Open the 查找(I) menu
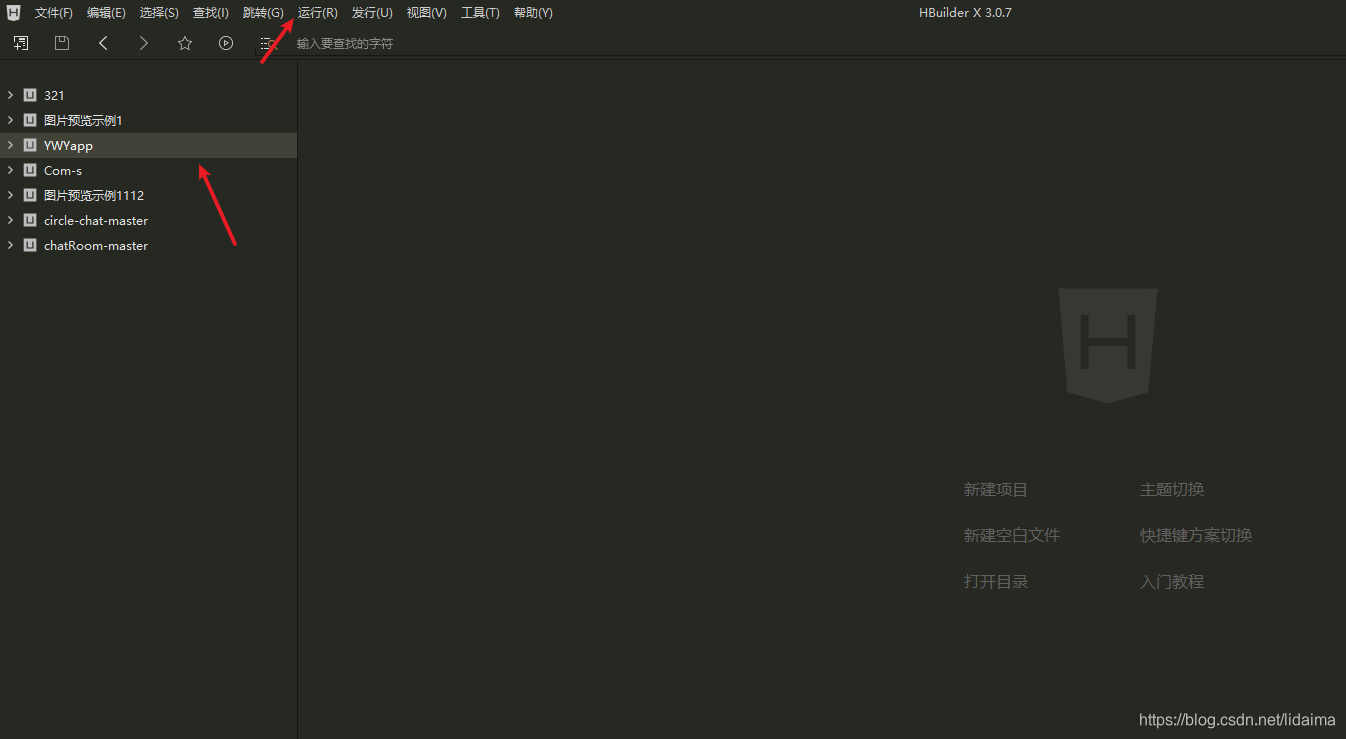Screen dimensions: 1346x739 (x=211, y=13)
